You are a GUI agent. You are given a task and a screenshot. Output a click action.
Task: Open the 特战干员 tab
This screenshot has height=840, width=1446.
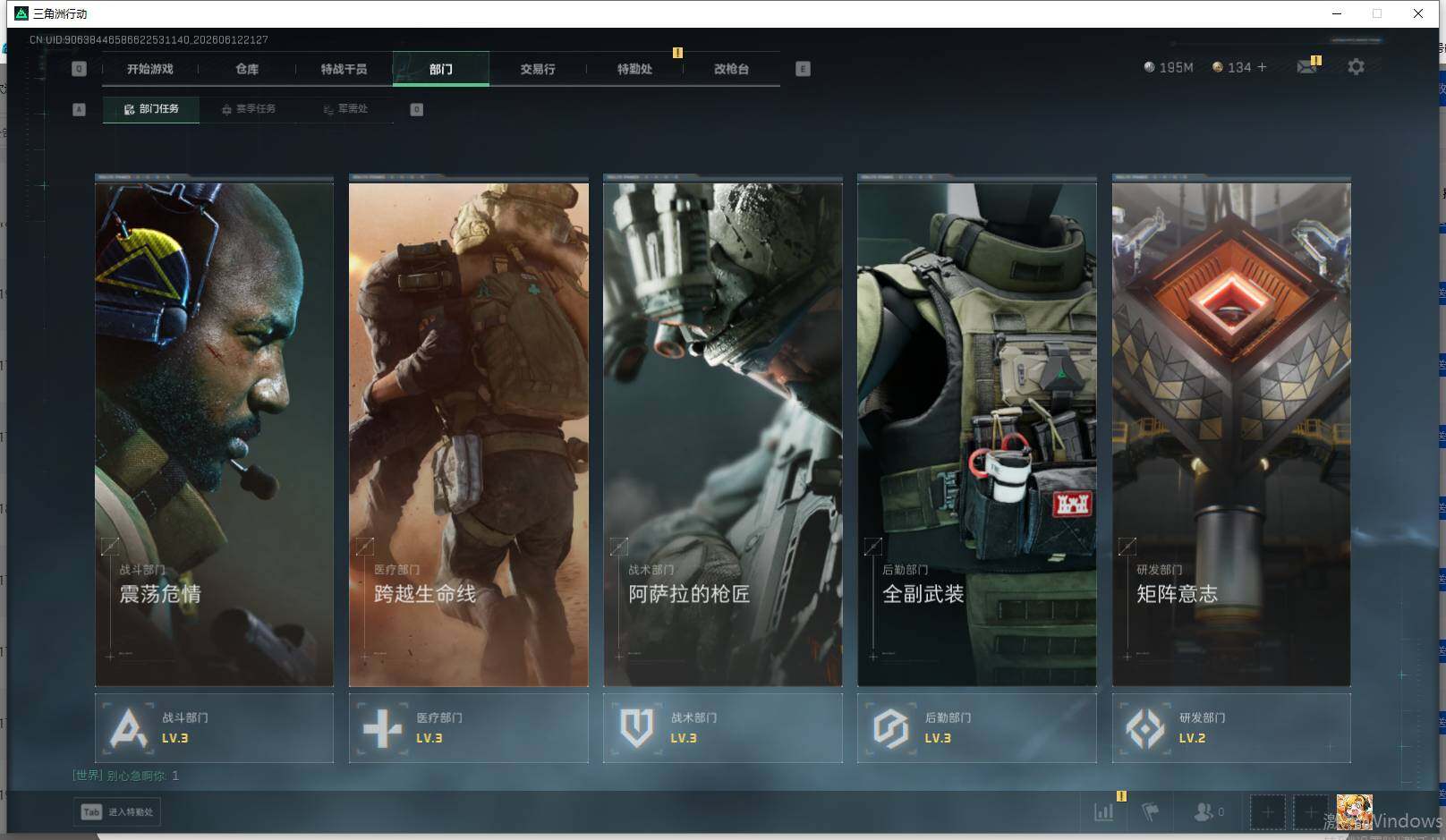tap(344, 69)
